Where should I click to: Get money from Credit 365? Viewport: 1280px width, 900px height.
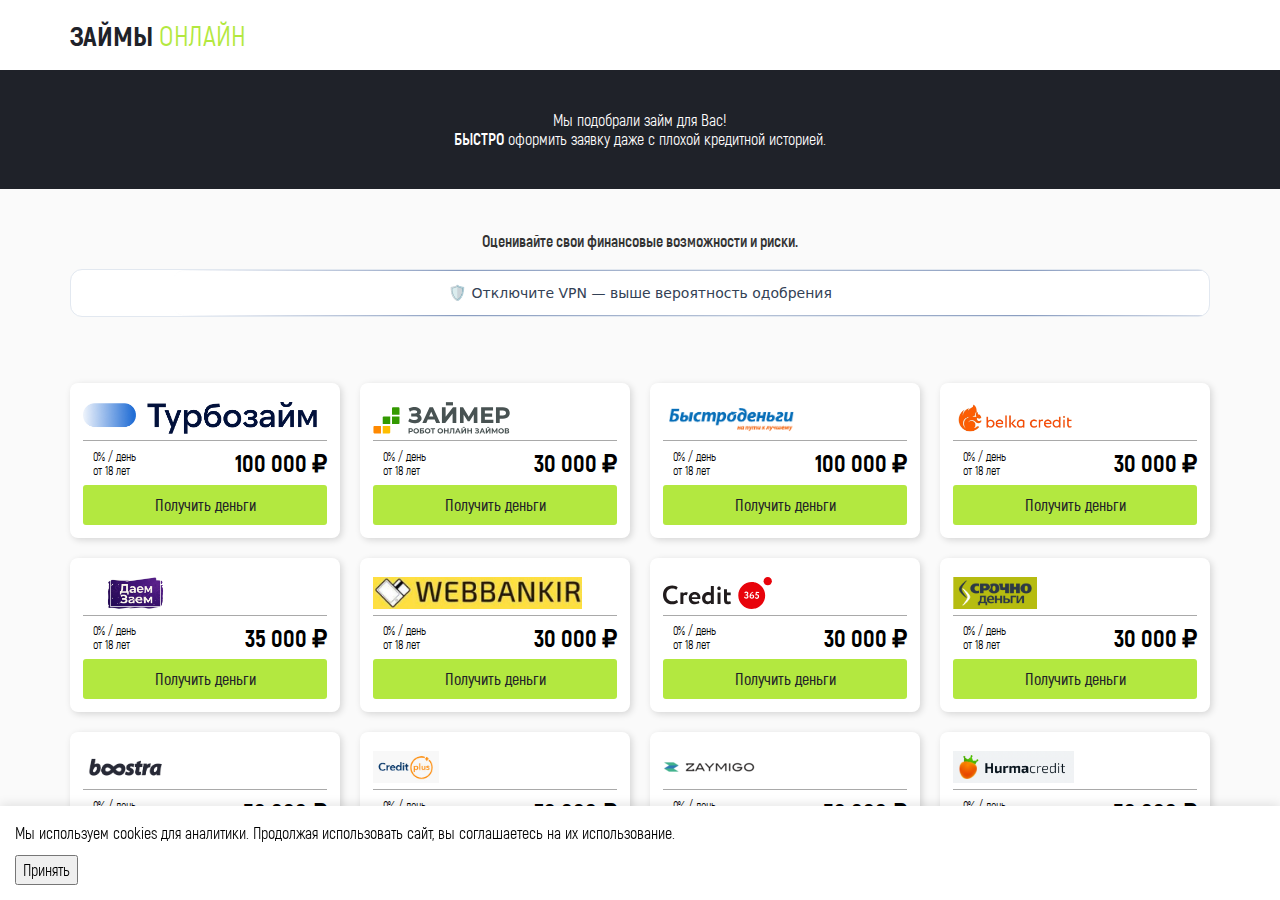(x=785, y=679)
